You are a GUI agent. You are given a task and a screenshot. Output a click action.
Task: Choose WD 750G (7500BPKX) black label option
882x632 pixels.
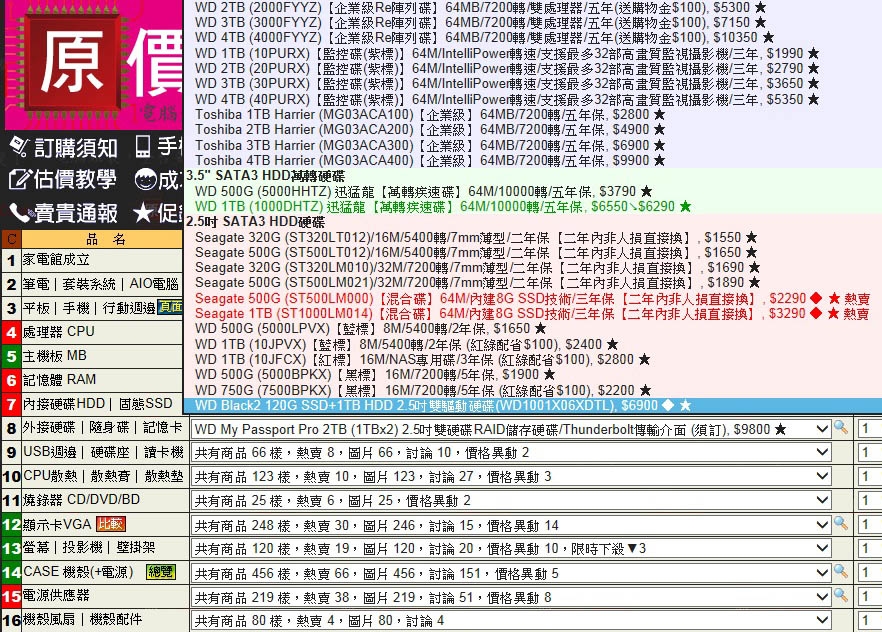click(533, 390)
